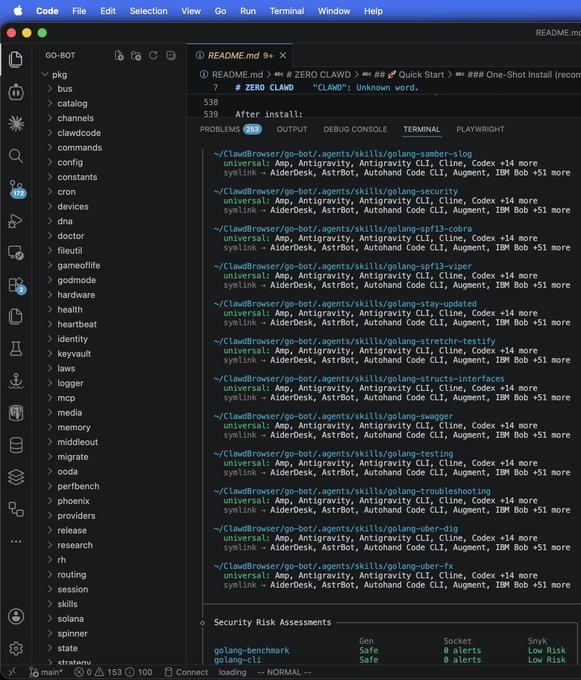Open the Manage settings gear
The height and width of the screenshot is (680, 581).
[x=16, y=648]
